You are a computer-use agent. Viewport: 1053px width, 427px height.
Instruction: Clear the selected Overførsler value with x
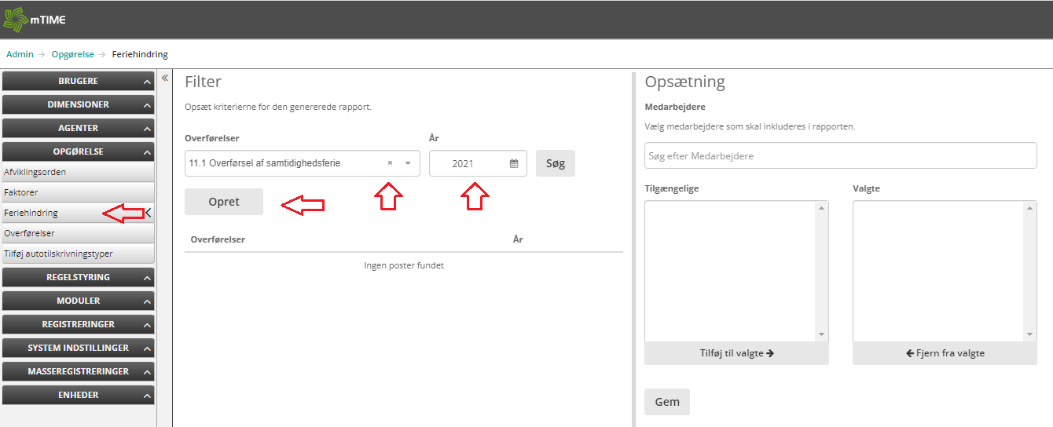coord(390,163)
